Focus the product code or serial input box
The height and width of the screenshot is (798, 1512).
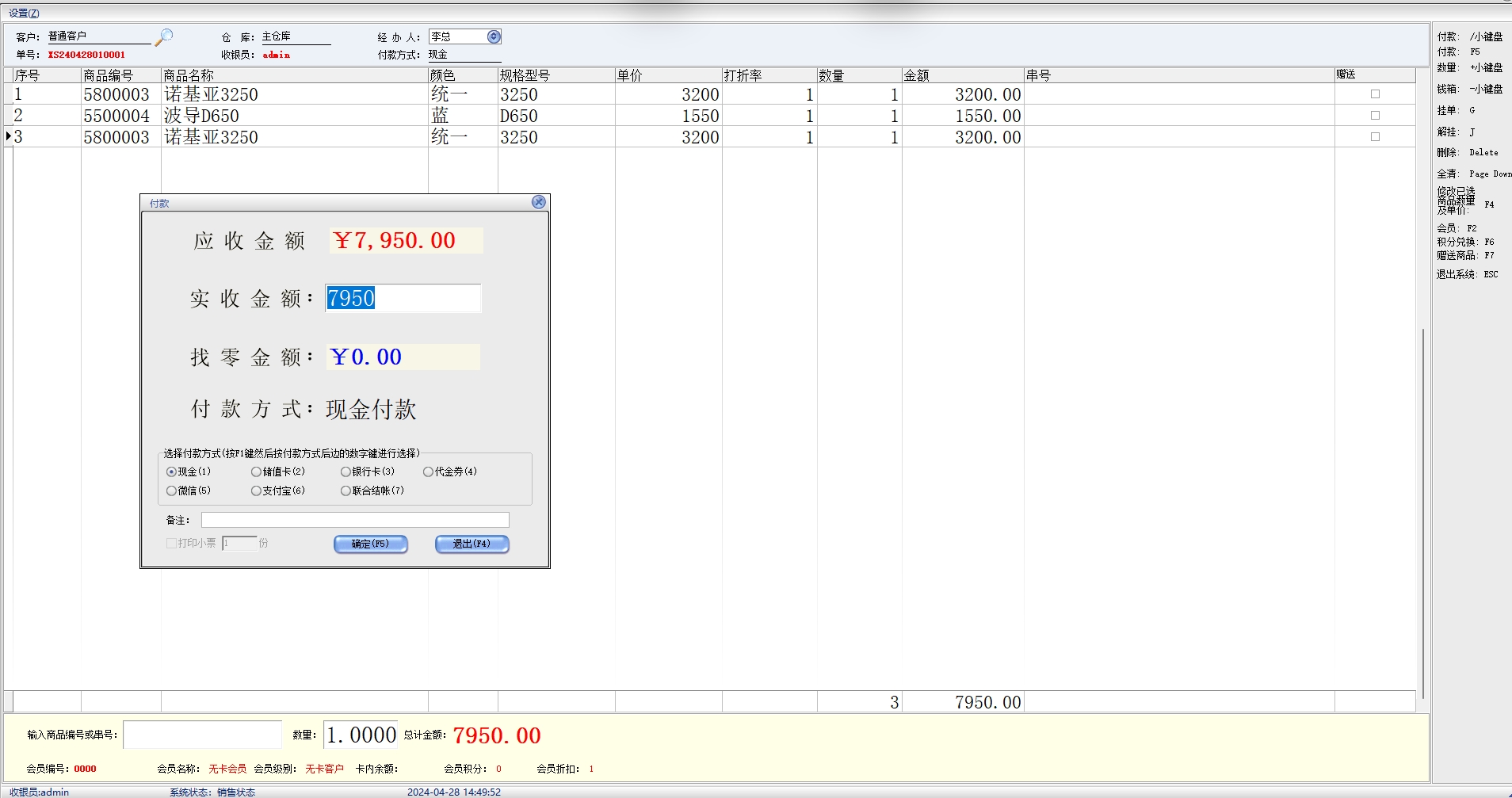[x=203, y=735]
